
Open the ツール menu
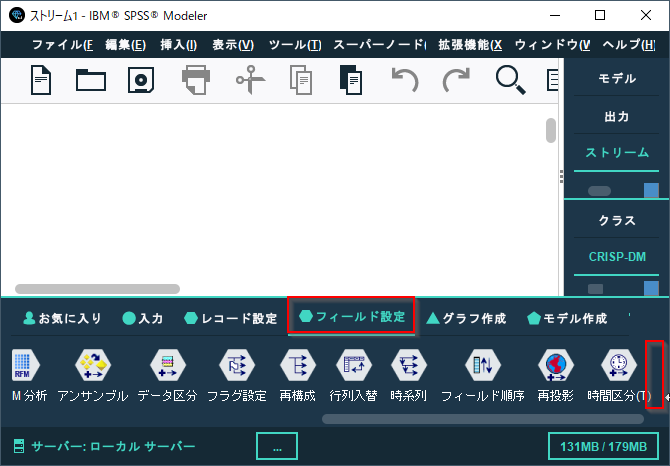tap(295, 44)
